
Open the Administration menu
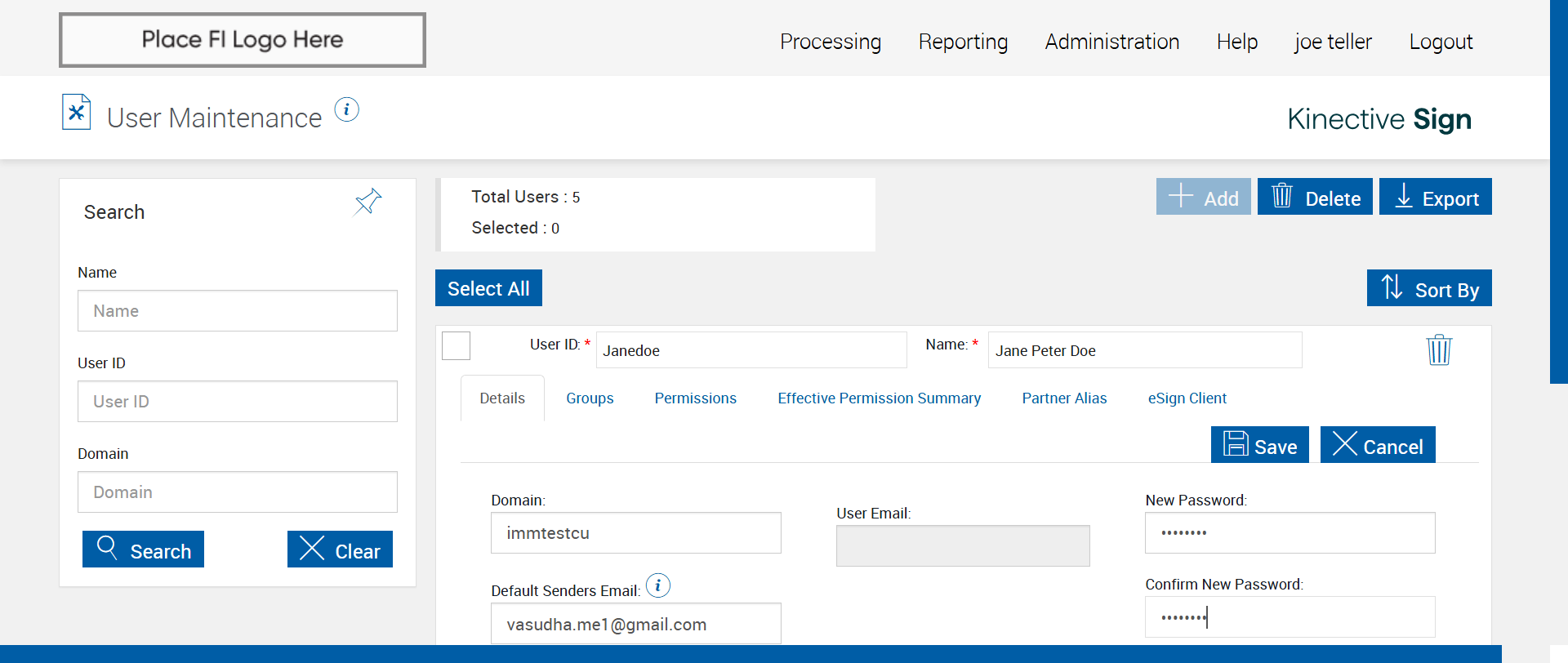point(1111,42)
